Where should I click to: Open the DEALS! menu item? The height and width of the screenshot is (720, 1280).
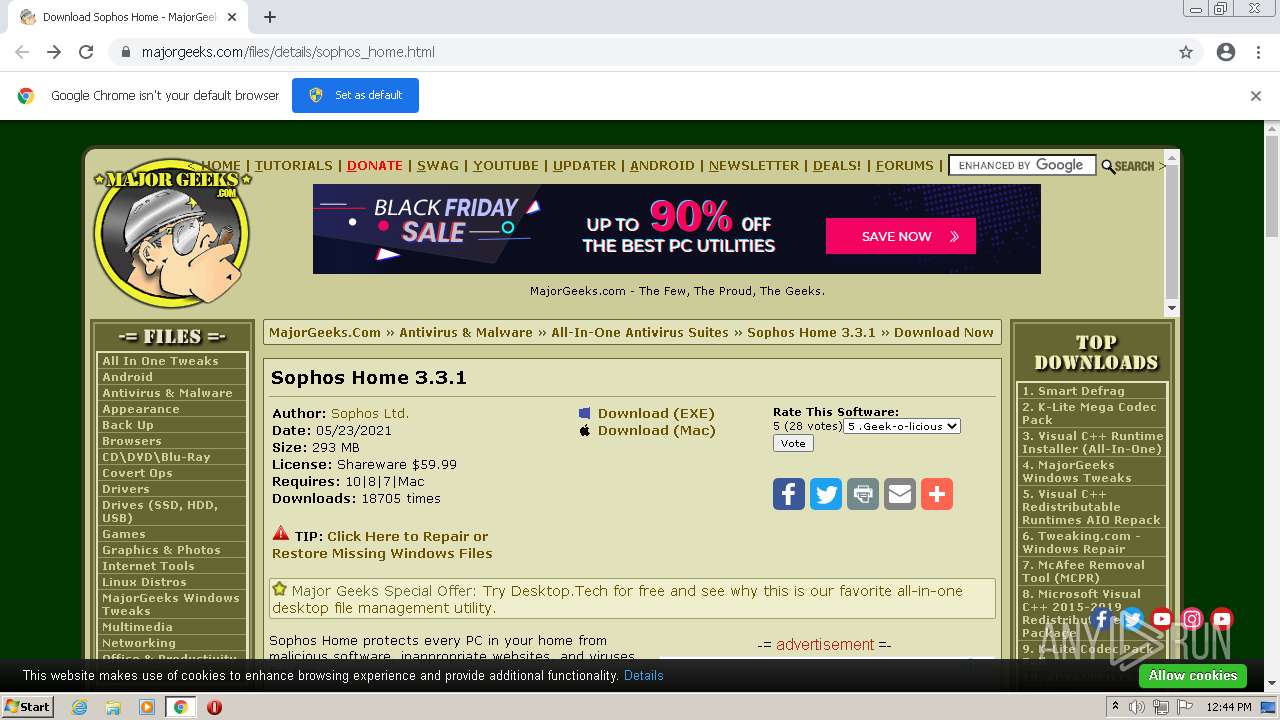coord(837,166)
